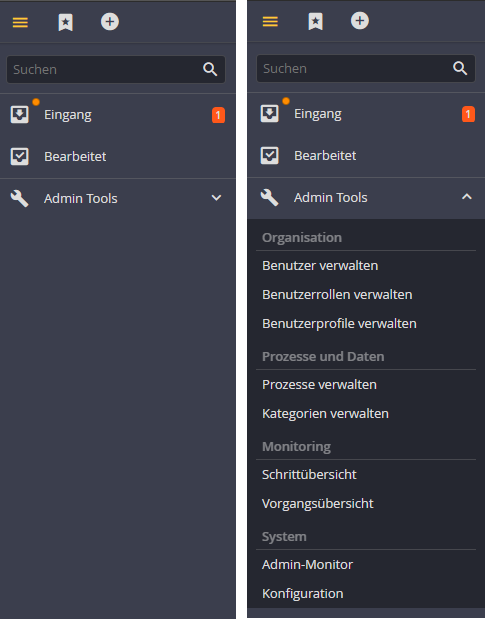Image resolution: width=485 pixels, height=619 pixels.
Task: Click bookmark star icon in left panel
Action: pos(66,22)
